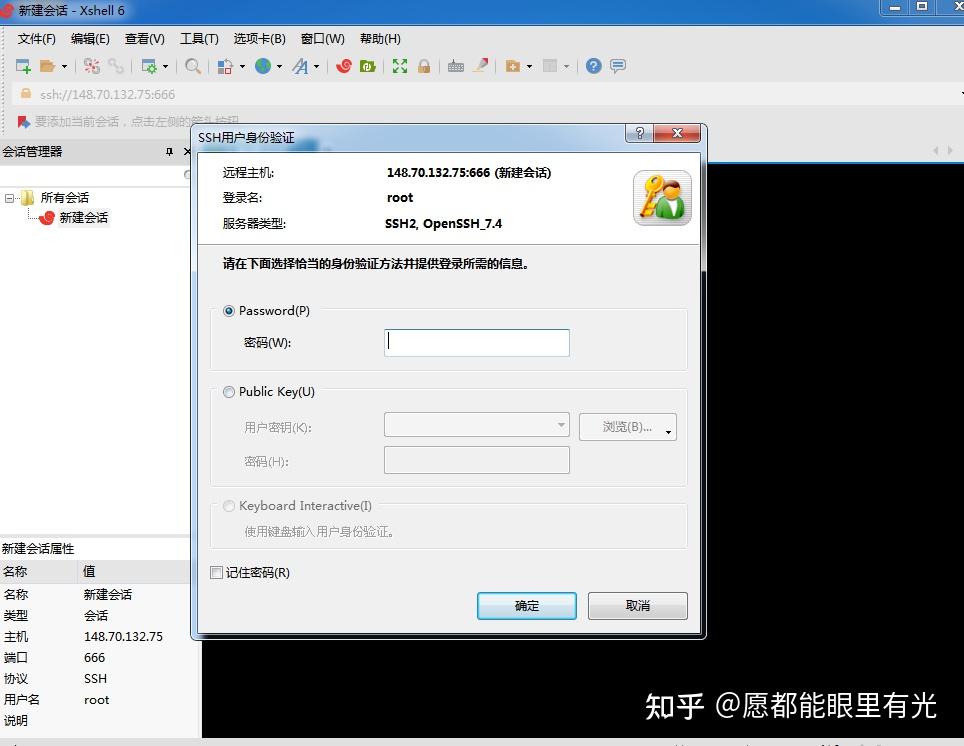
Task: Click the green Xmanager toolbar icon
Action: click(x=368, y=66)
